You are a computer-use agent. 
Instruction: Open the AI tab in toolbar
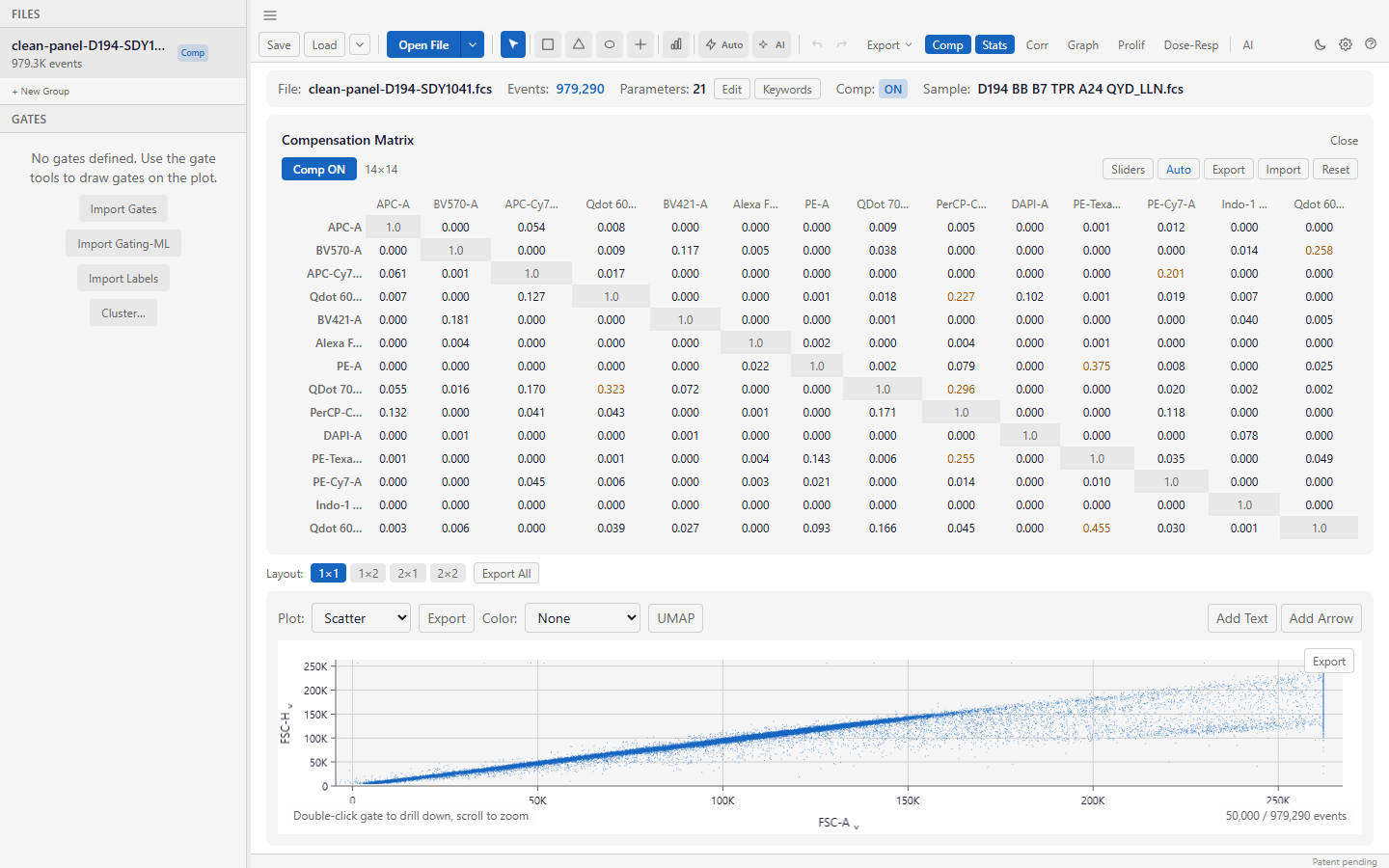1247,44
